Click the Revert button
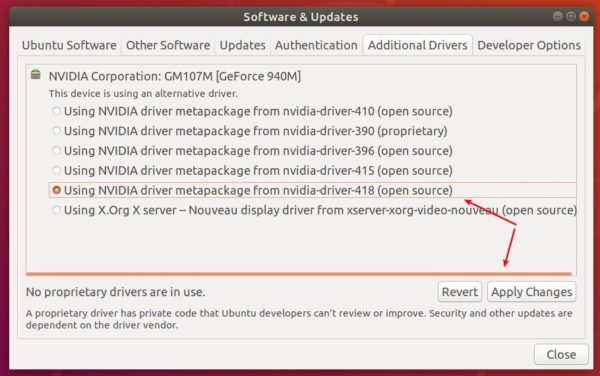Viewport: 600px width, 376px height. [x=460, y=292]
